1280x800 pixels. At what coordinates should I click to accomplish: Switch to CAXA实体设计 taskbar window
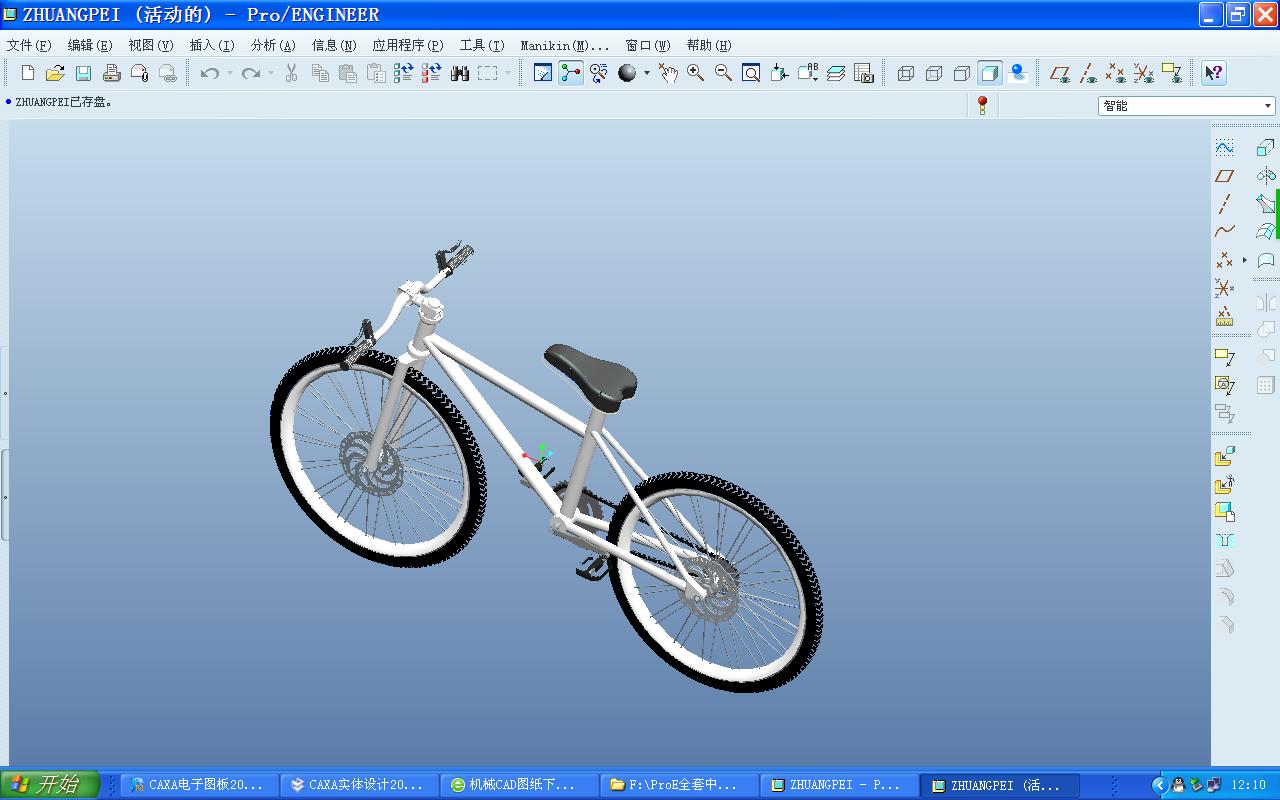(360, 785)
